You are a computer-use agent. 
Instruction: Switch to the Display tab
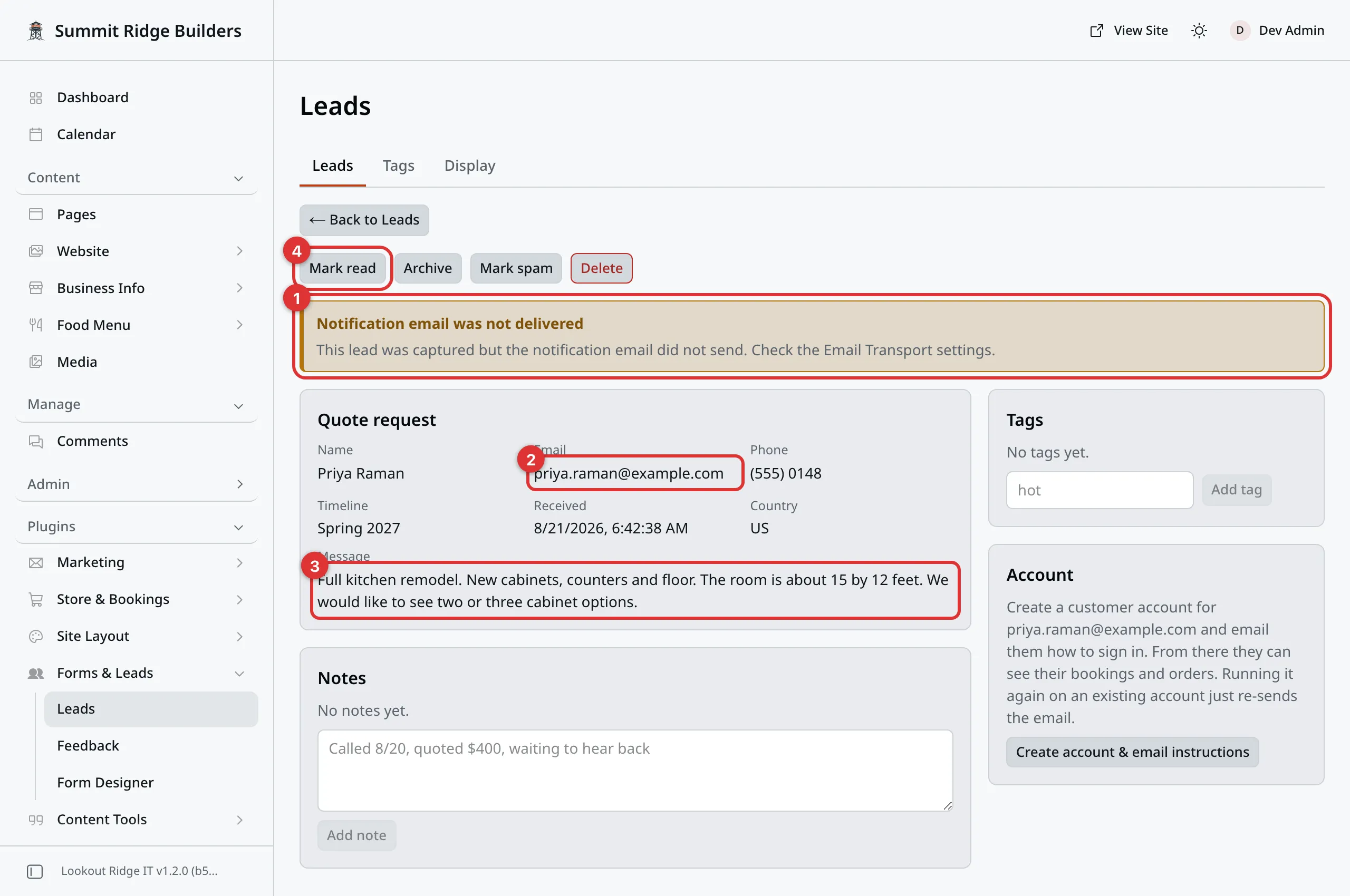coord(469,165)
